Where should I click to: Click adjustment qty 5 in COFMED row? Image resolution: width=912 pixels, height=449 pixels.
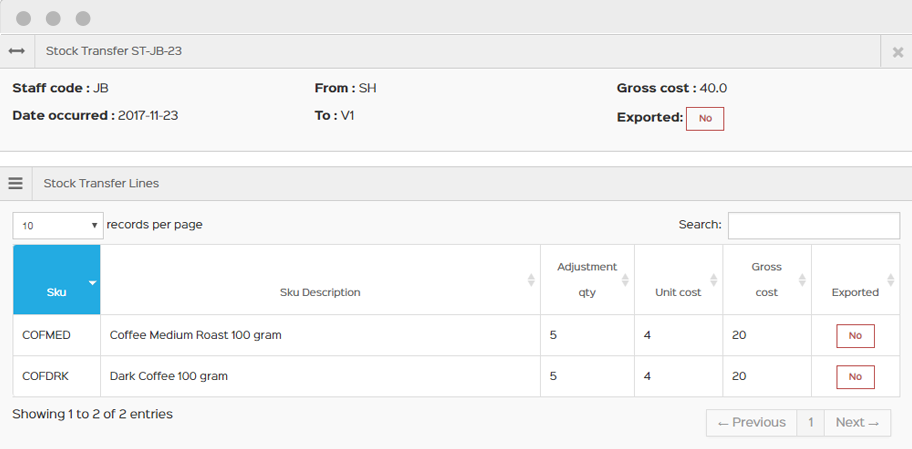tap(553, 335)
